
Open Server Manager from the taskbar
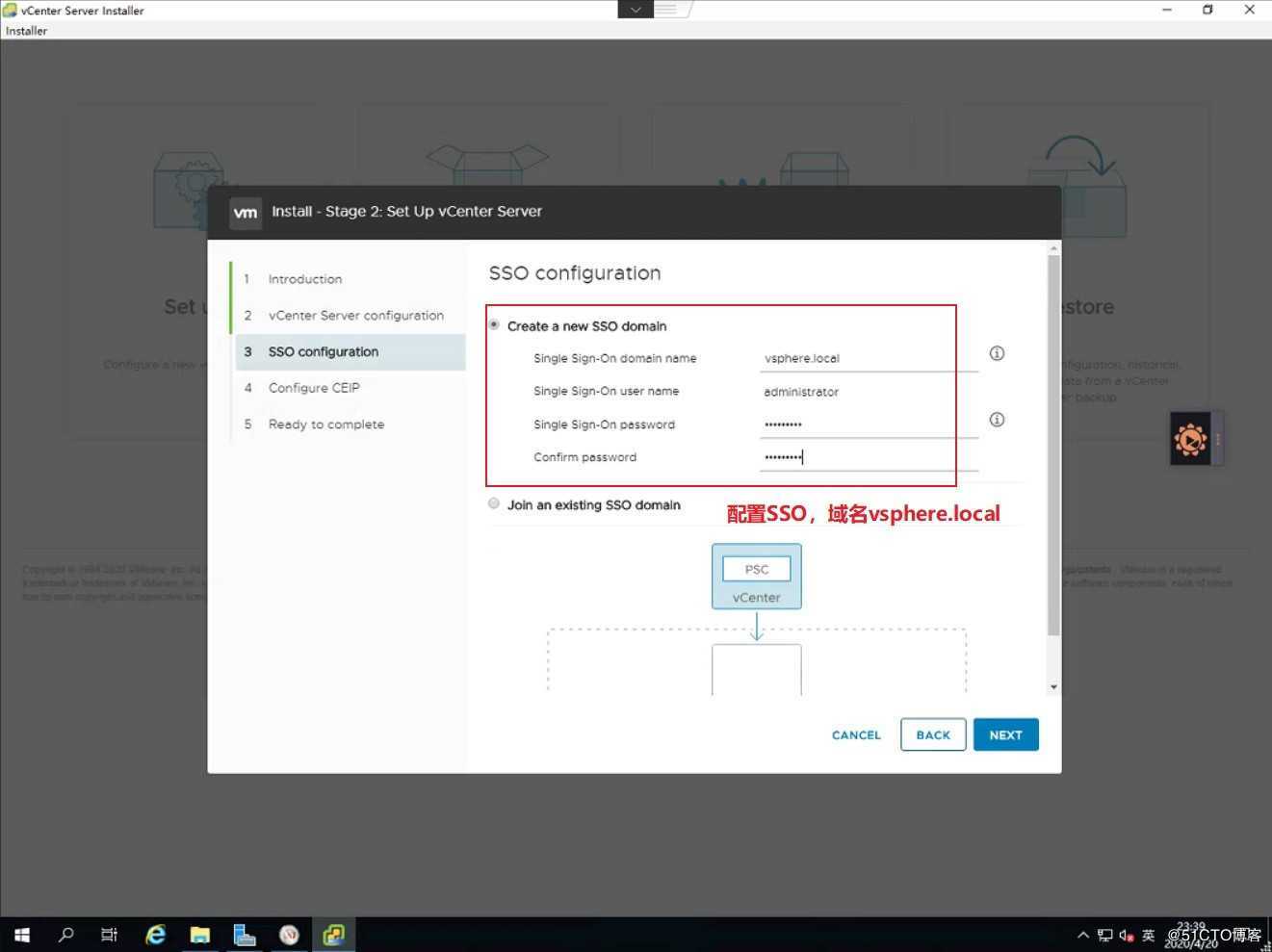(245, 935)
